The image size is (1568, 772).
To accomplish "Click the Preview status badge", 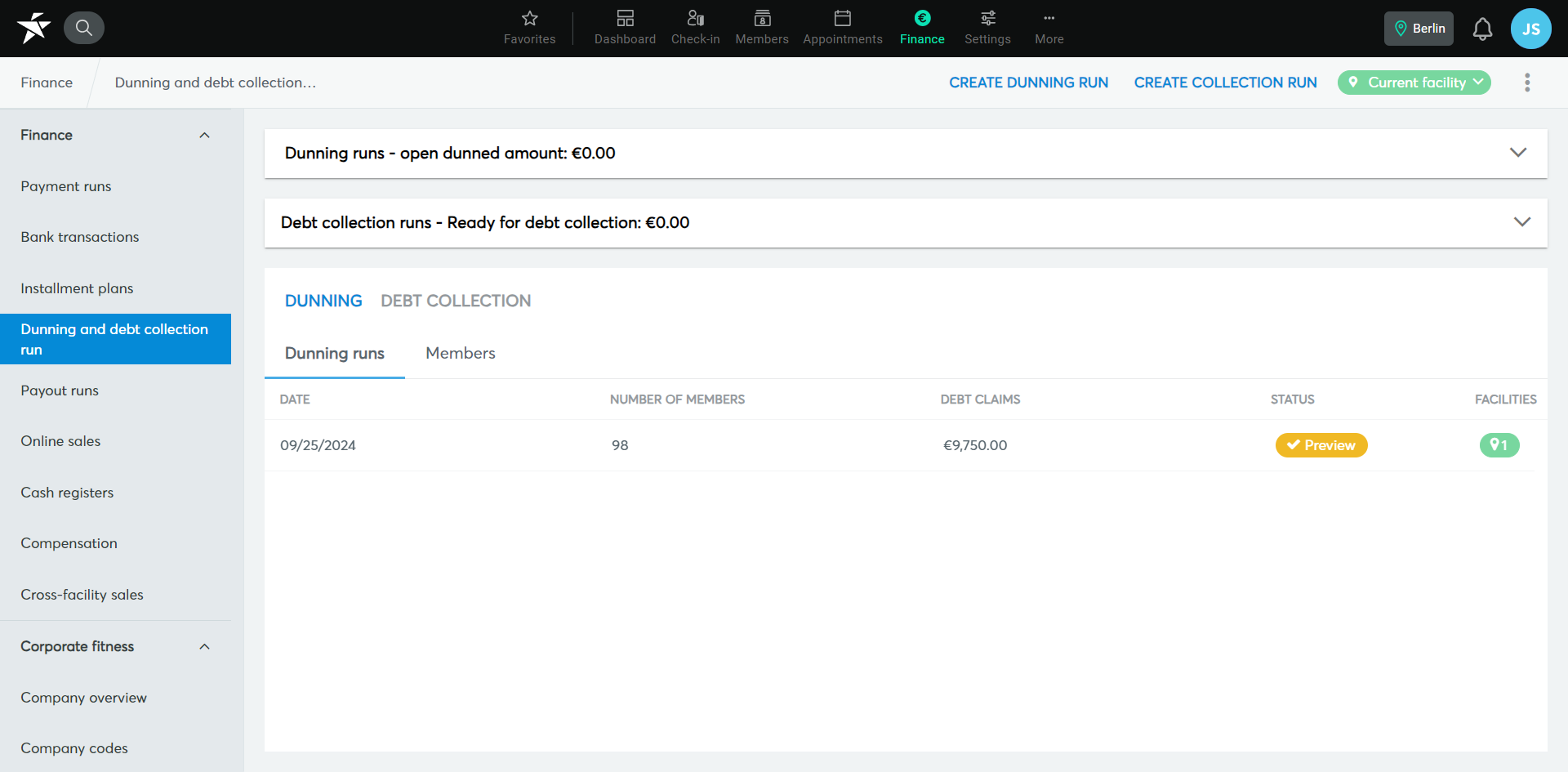I will 1321,445.
